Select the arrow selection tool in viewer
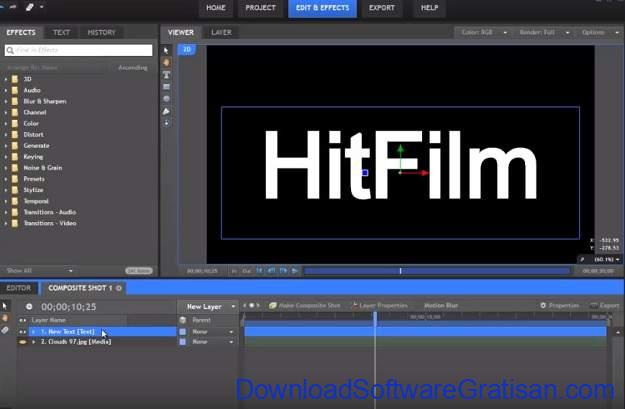The height and width of the screenshot is (409, 625). click(x=166, y=51)
